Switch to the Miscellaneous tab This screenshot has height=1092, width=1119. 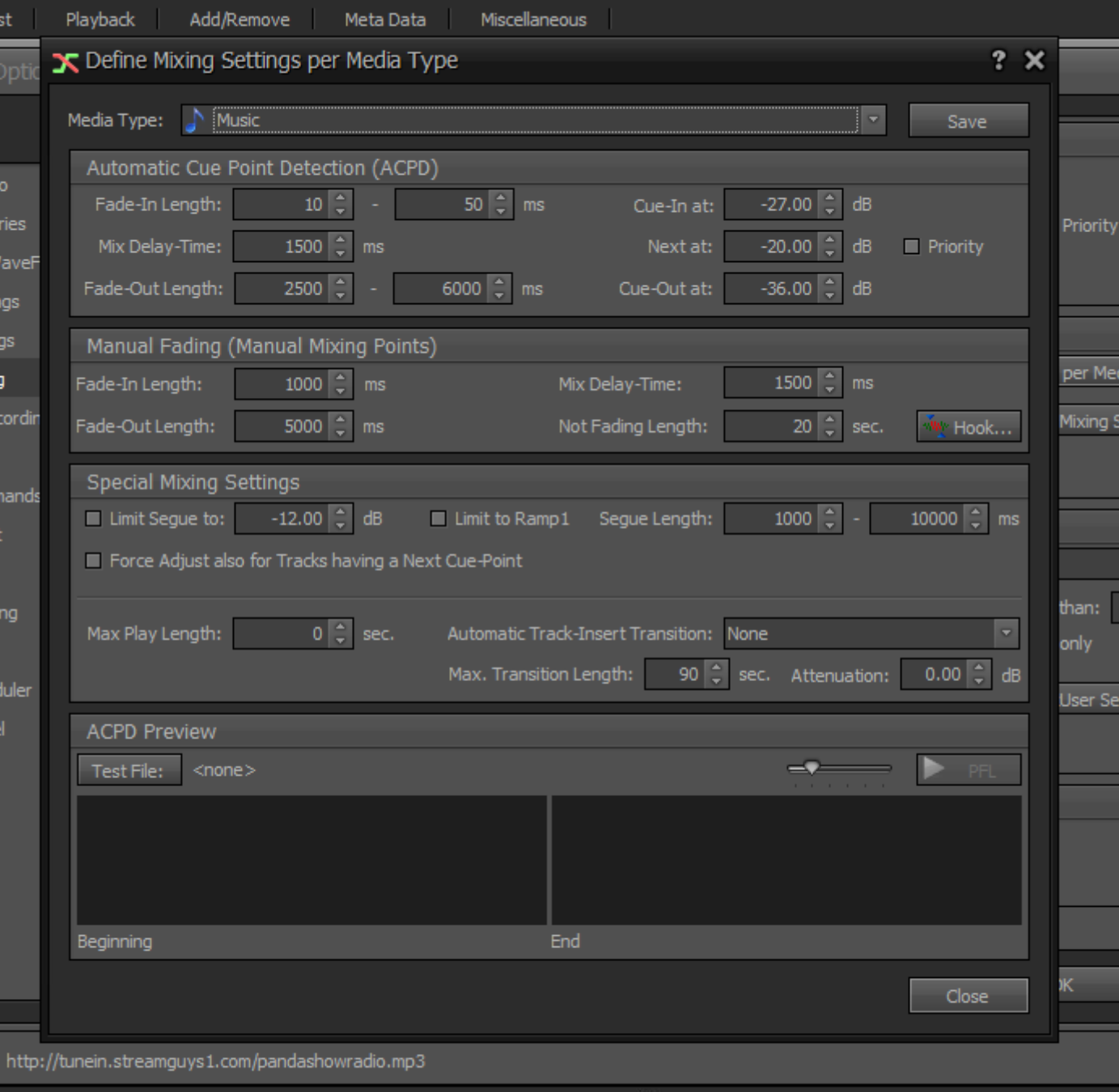coord(533,19)
